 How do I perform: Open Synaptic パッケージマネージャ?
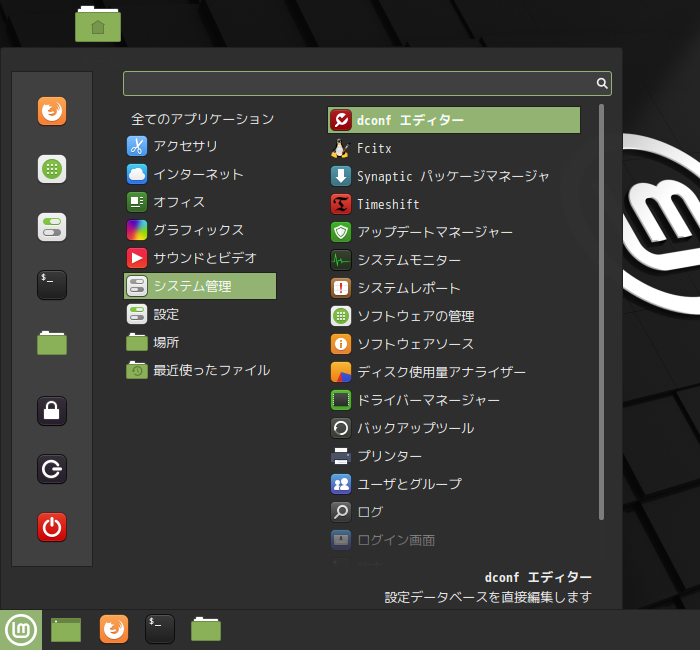tap(454, 176)
